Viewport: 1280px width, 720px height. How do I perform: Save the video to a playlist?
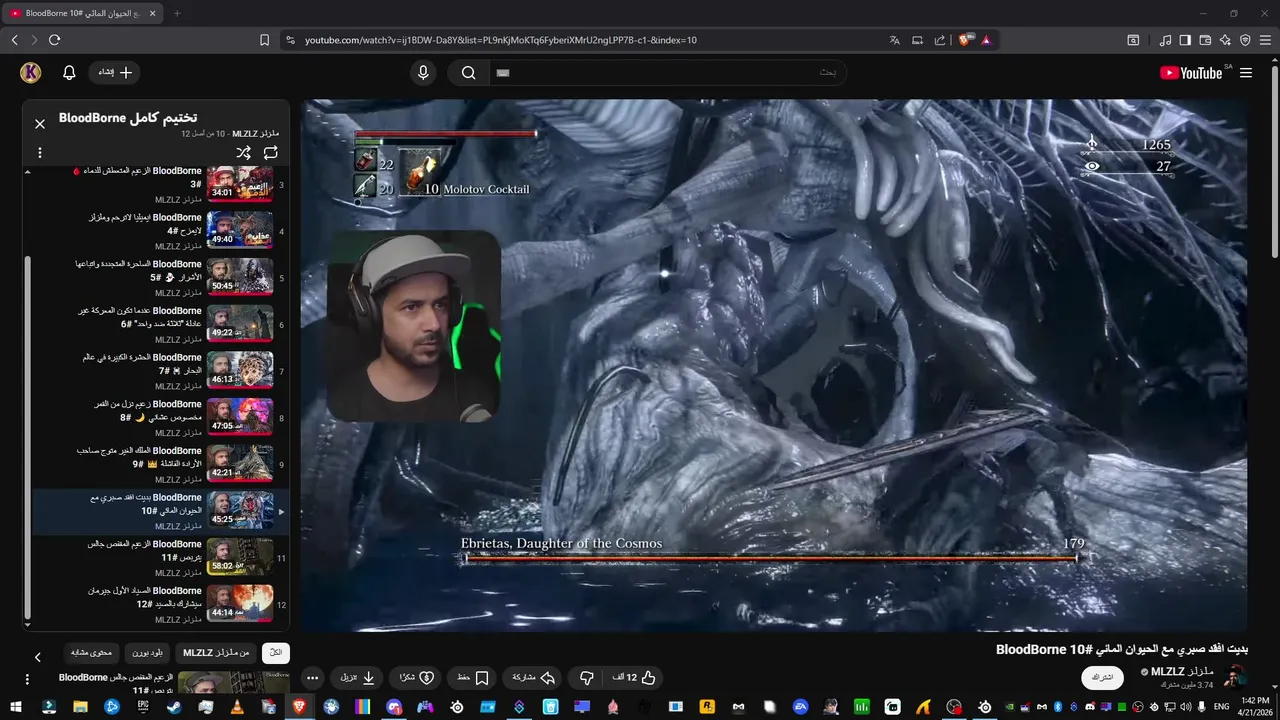(x=472, y=678)
